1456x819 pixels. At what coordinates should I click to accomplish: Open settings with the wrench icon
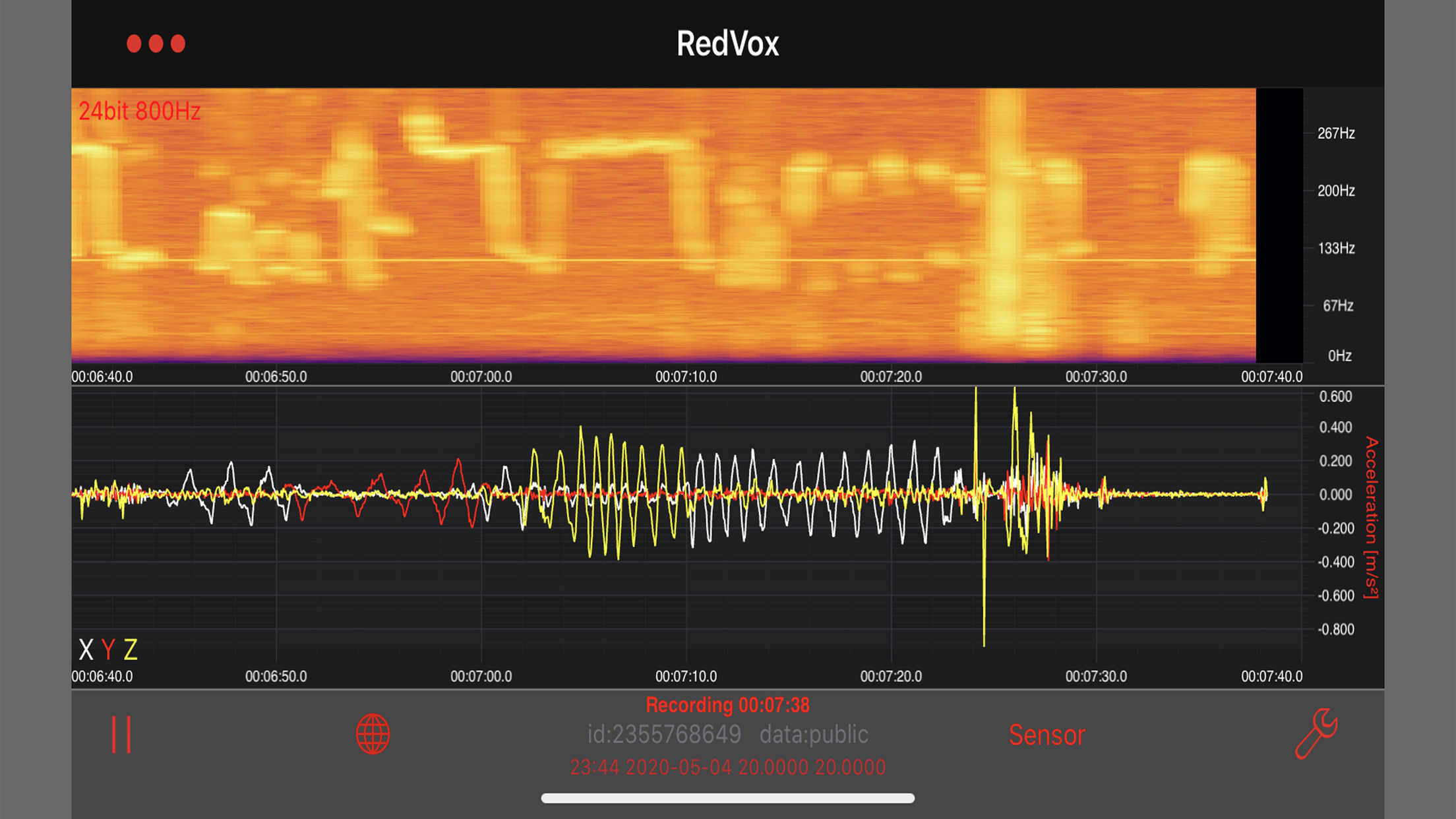1316,733
